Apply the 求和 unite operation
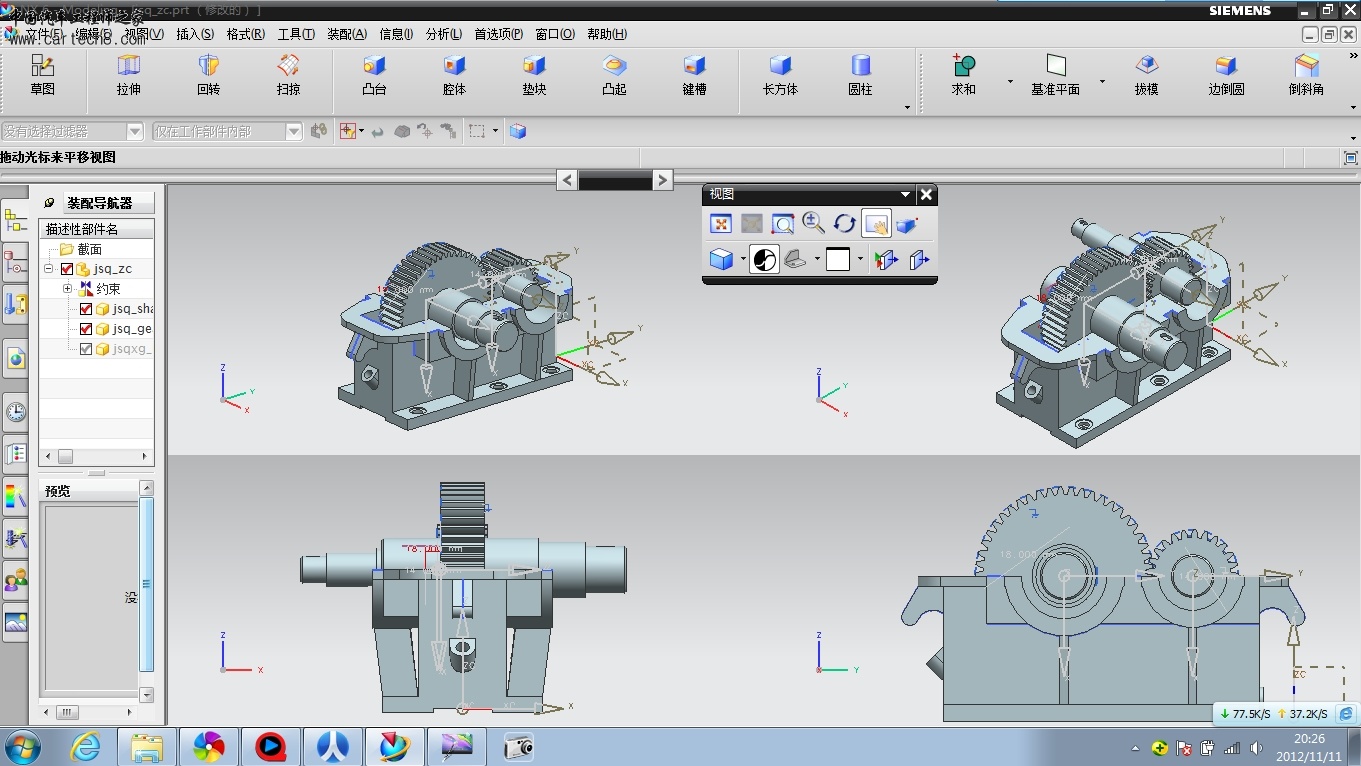Image resolution: width=1361 pixels, height=766 pixels. pos(963,76)
